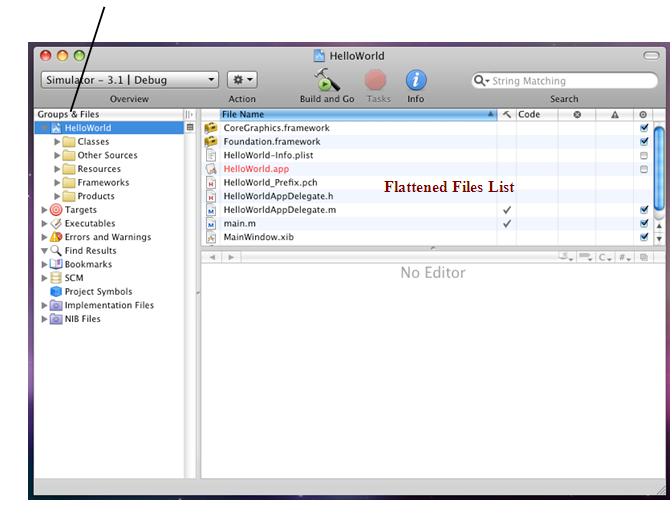Open the blue Info icon
Screen dimensions: 672x517
416,80
